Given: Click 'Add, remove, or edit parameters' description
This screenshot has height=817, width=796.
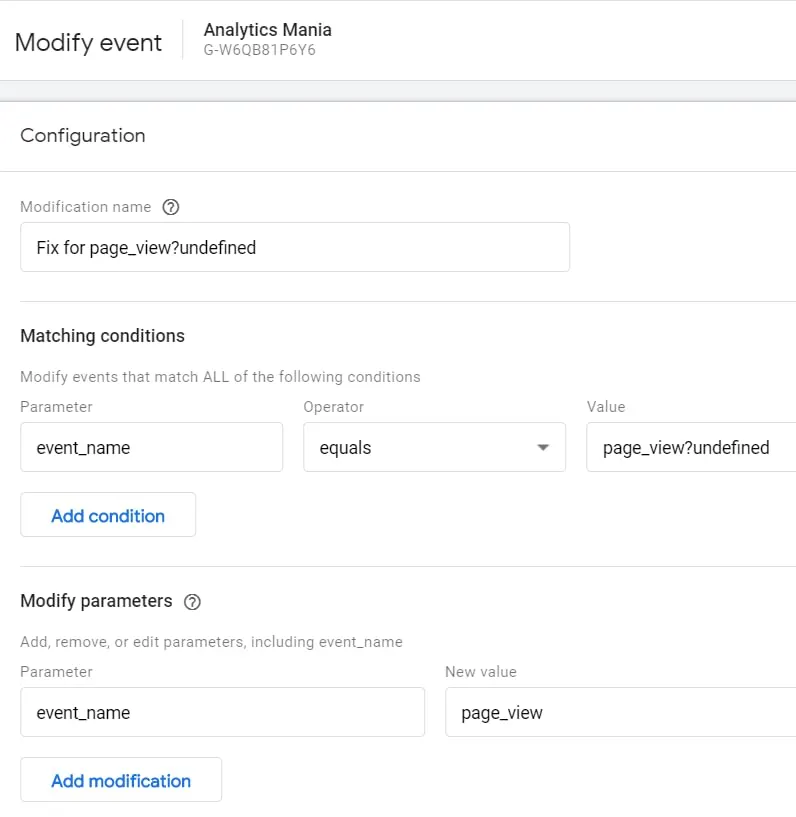Looking at the screenshot, I should (212, 642).
